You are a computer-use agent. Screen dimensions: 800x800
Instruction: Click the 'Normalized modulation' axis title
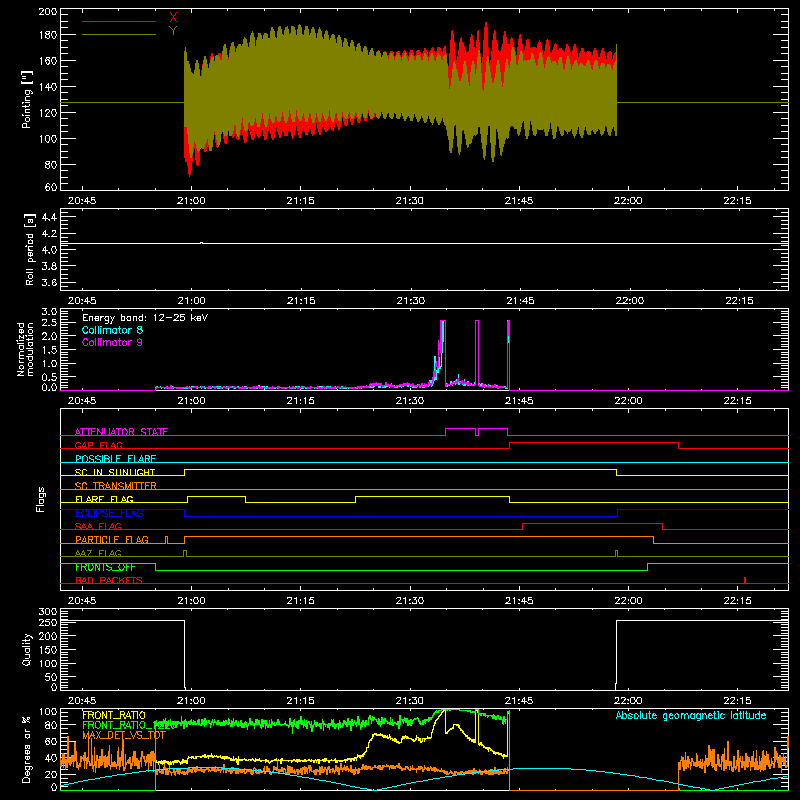coord(24,349)
